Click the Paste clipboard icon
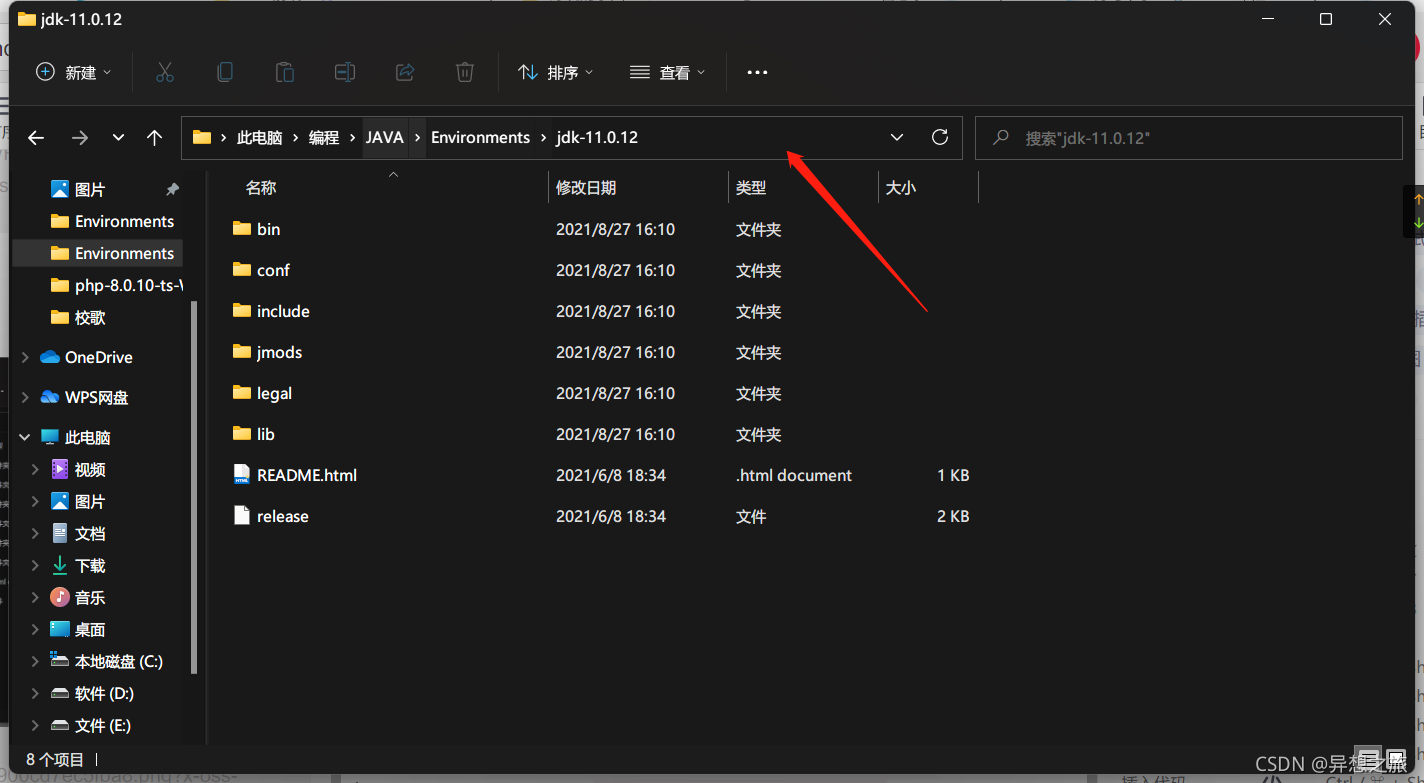 click(285, 72)
